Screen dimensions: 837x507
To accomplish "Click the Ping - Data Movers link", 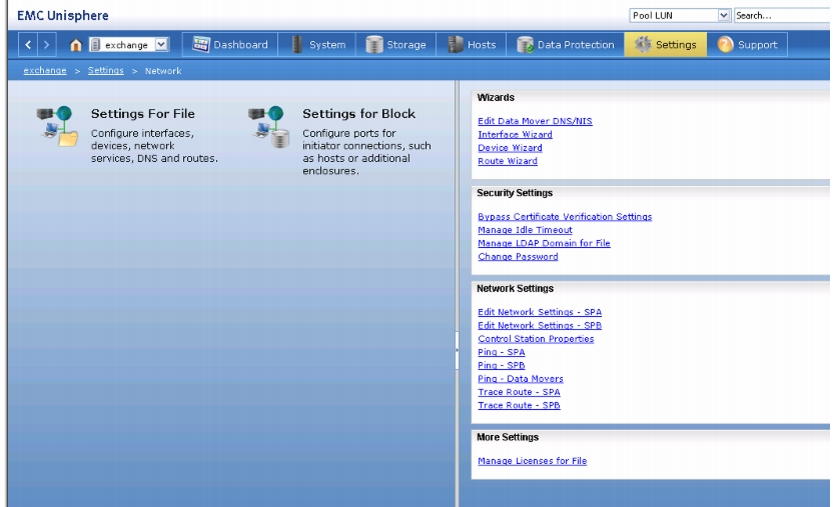I will (520, 379).
